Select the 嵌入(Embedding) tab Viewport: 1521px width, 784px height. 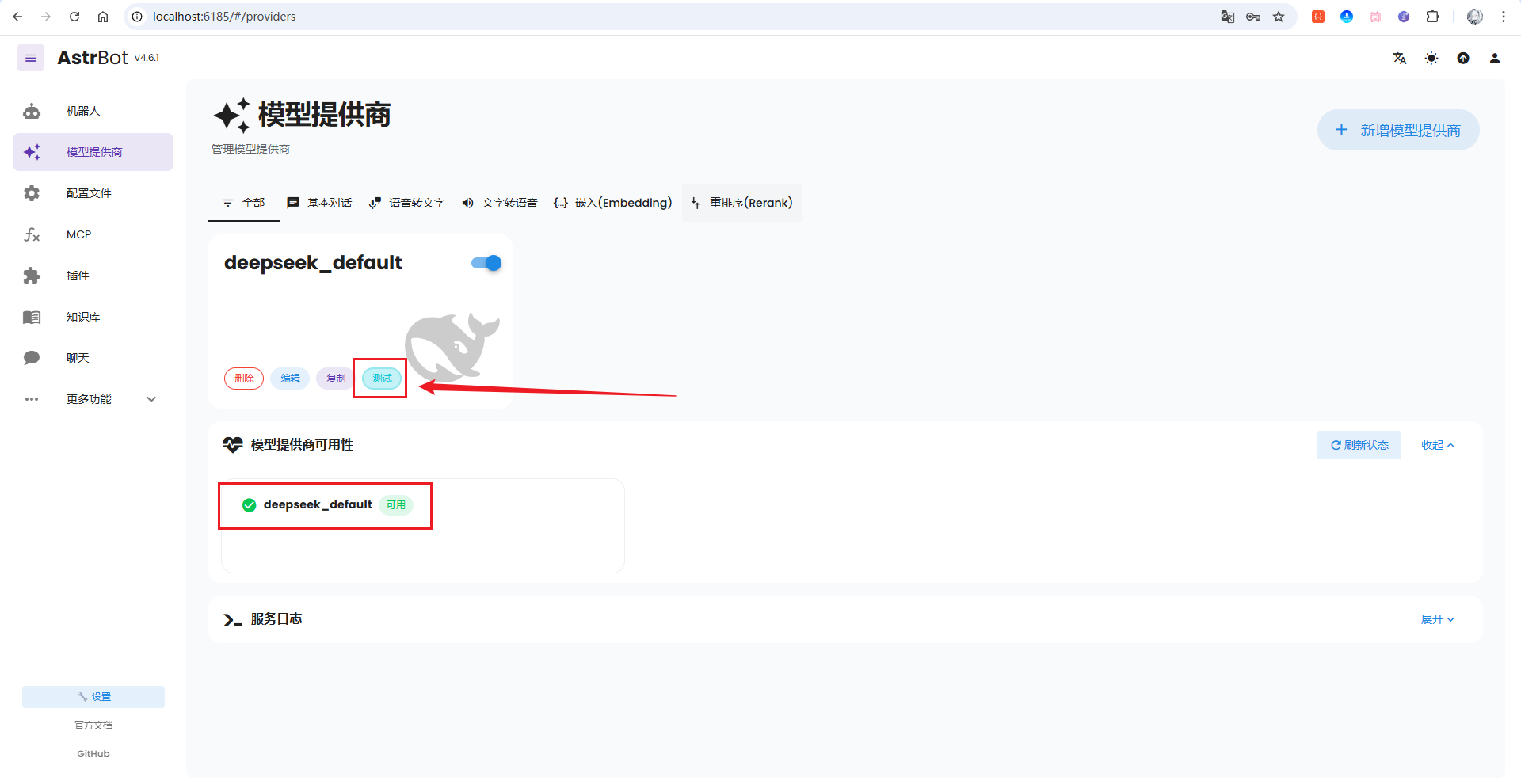[612, 203]
